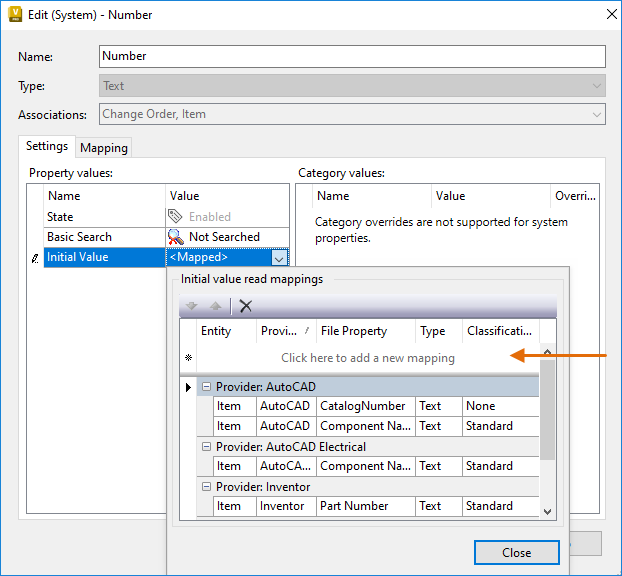Switch to the Mapping tab

click(104, 148)
